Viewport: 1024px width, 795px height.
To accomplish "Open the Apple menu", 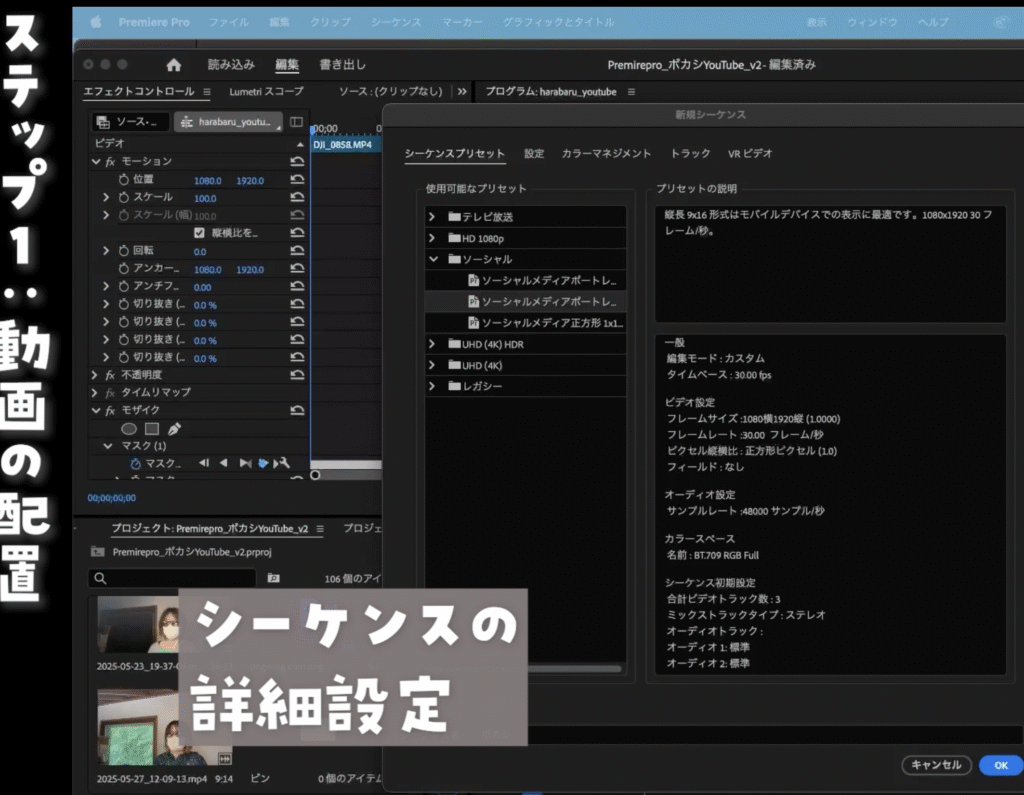I will click(x=95, y=22).
